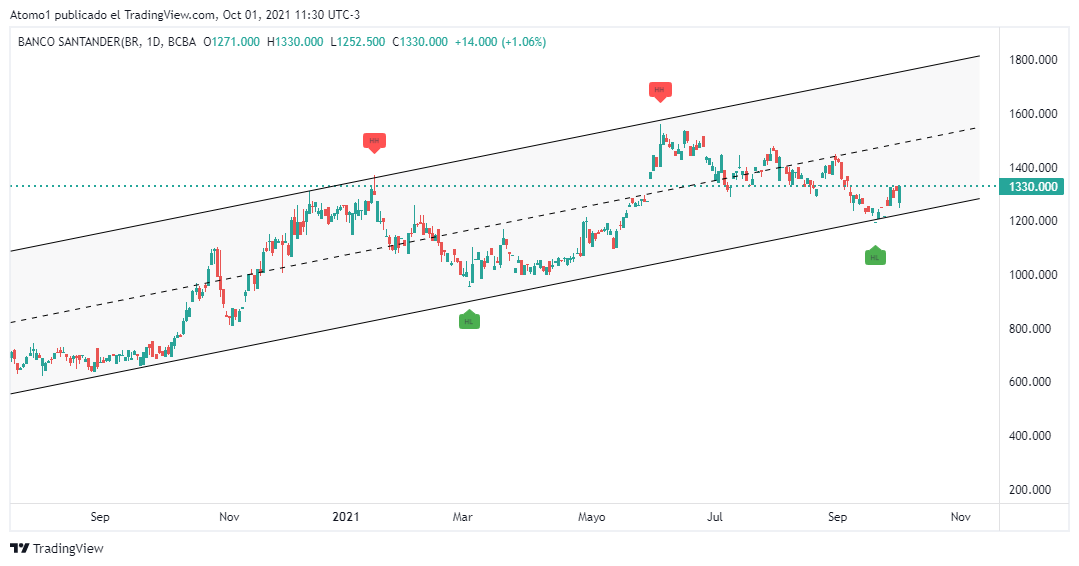This screenshot has height=566, width=1079.
Task: Open the BANCO SANTANDER symbol title
Action: [107, 41]
